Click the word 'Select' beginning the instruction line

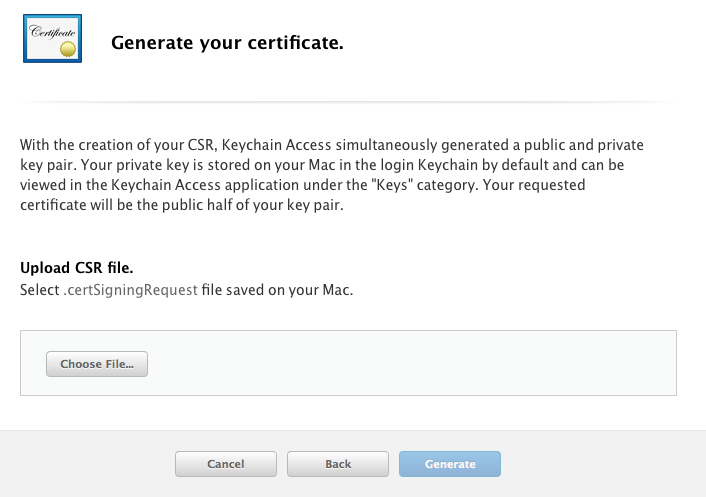[x=40, y=290]
